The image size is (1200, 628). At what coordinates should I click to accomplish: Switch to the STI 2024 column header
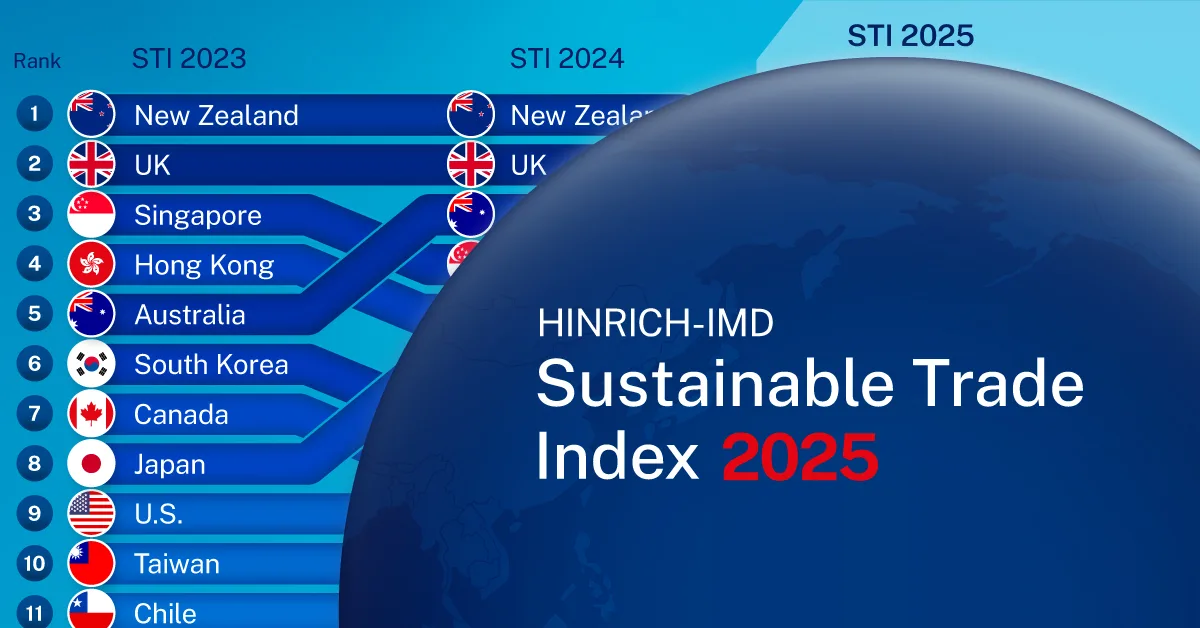click(x=566, y=59)
